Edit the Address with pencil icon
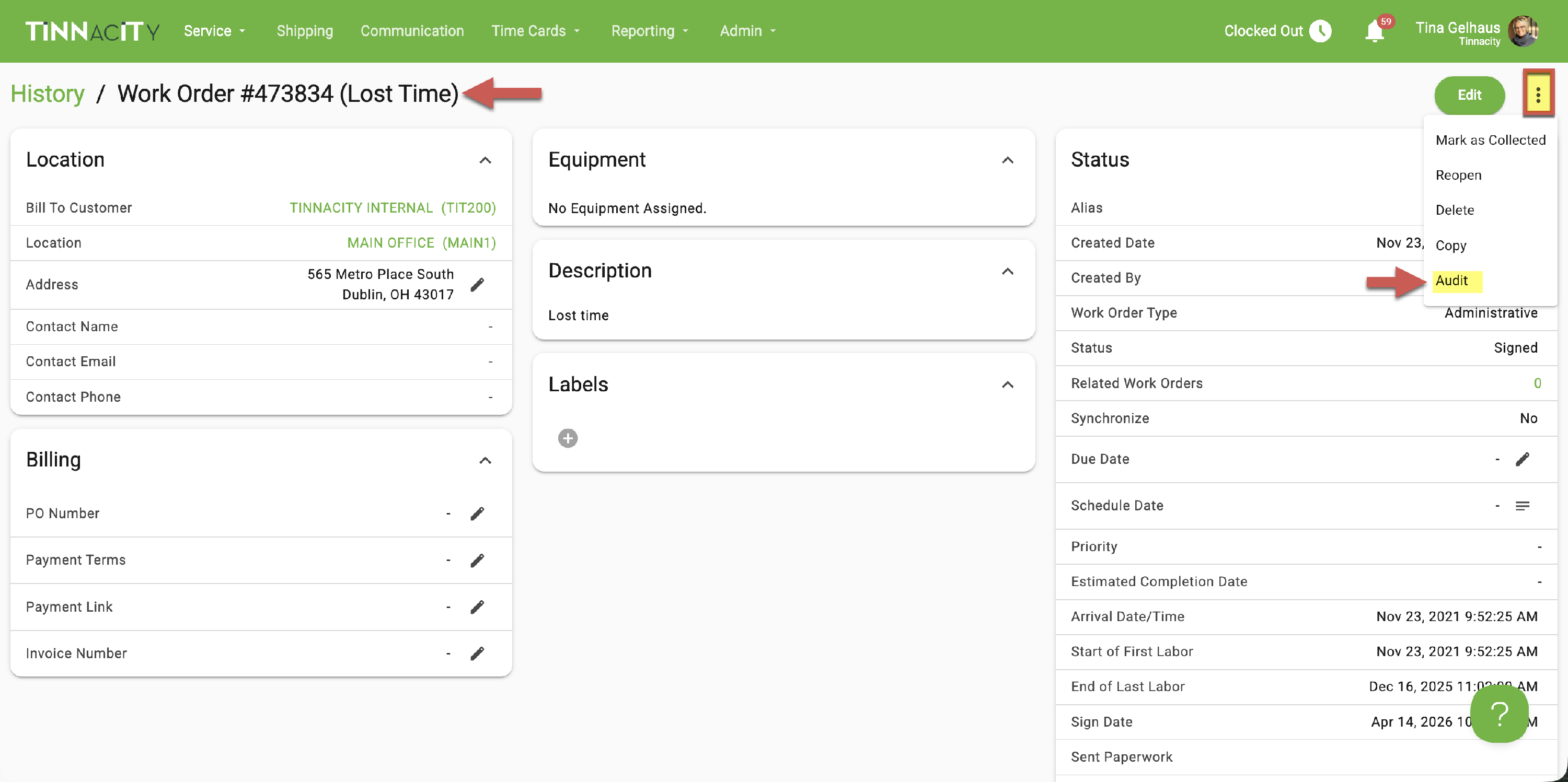Screen dimensions: 1568x782 (477, 284)
